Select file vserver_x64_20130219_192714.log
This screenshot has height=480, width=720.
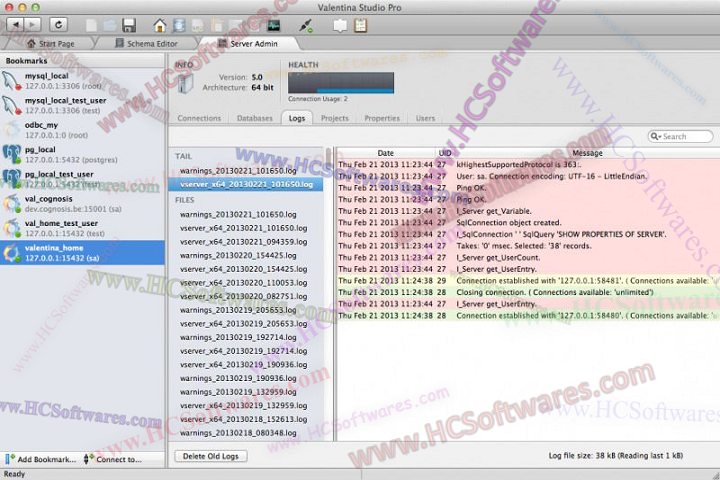(x=246, y=351)
